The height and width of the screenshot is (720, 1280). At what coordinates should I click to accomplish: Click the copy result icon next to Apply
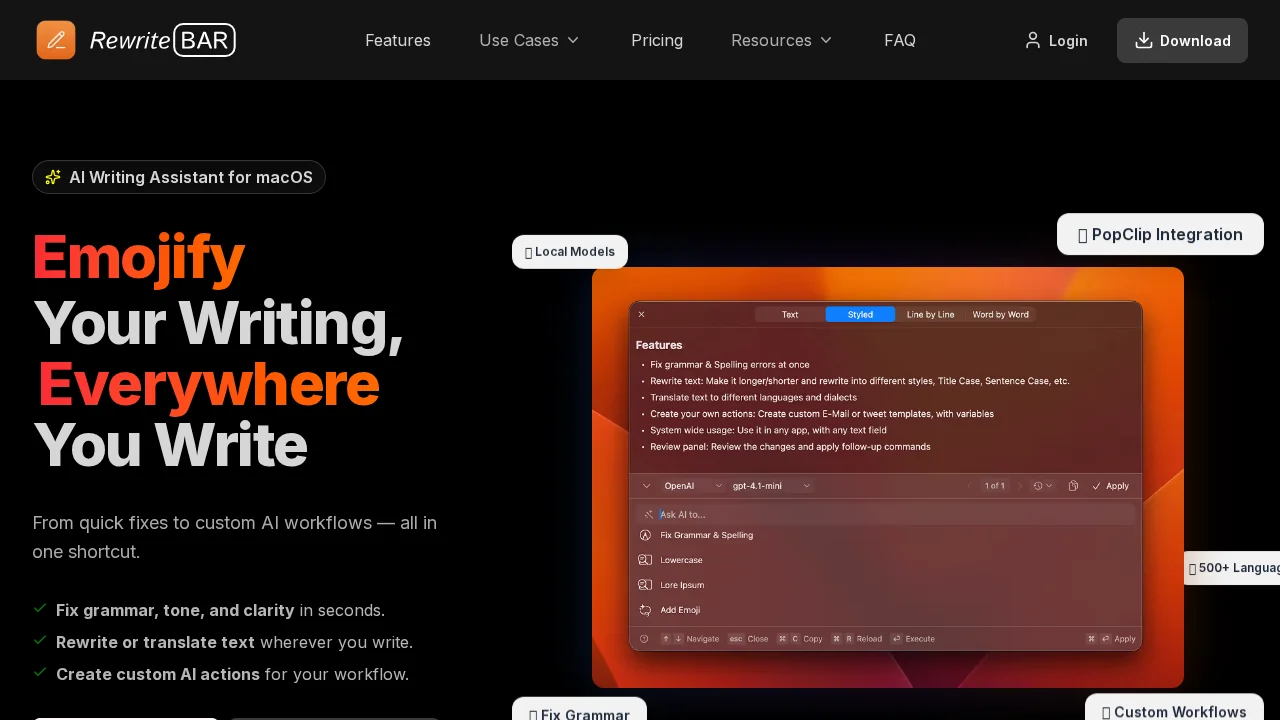coord(1073,486)
